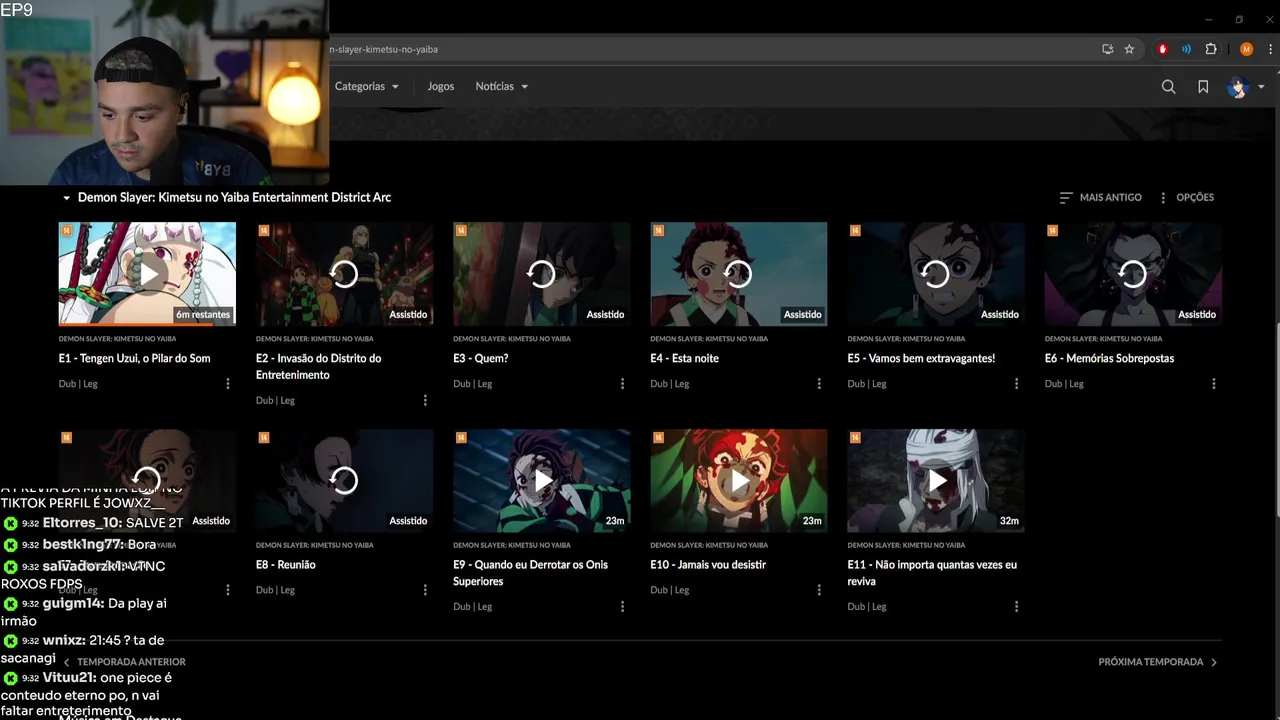Open the Crunchyroll search icon
1280x720 pixels.
pyautogui.click(x=1168, y=87)
